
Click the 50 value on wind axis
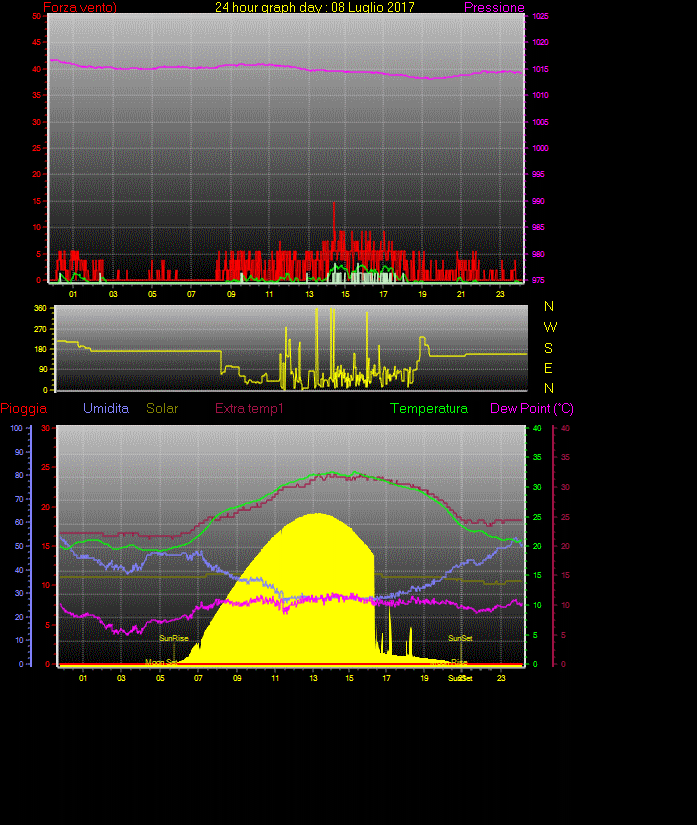click(36, 16)
